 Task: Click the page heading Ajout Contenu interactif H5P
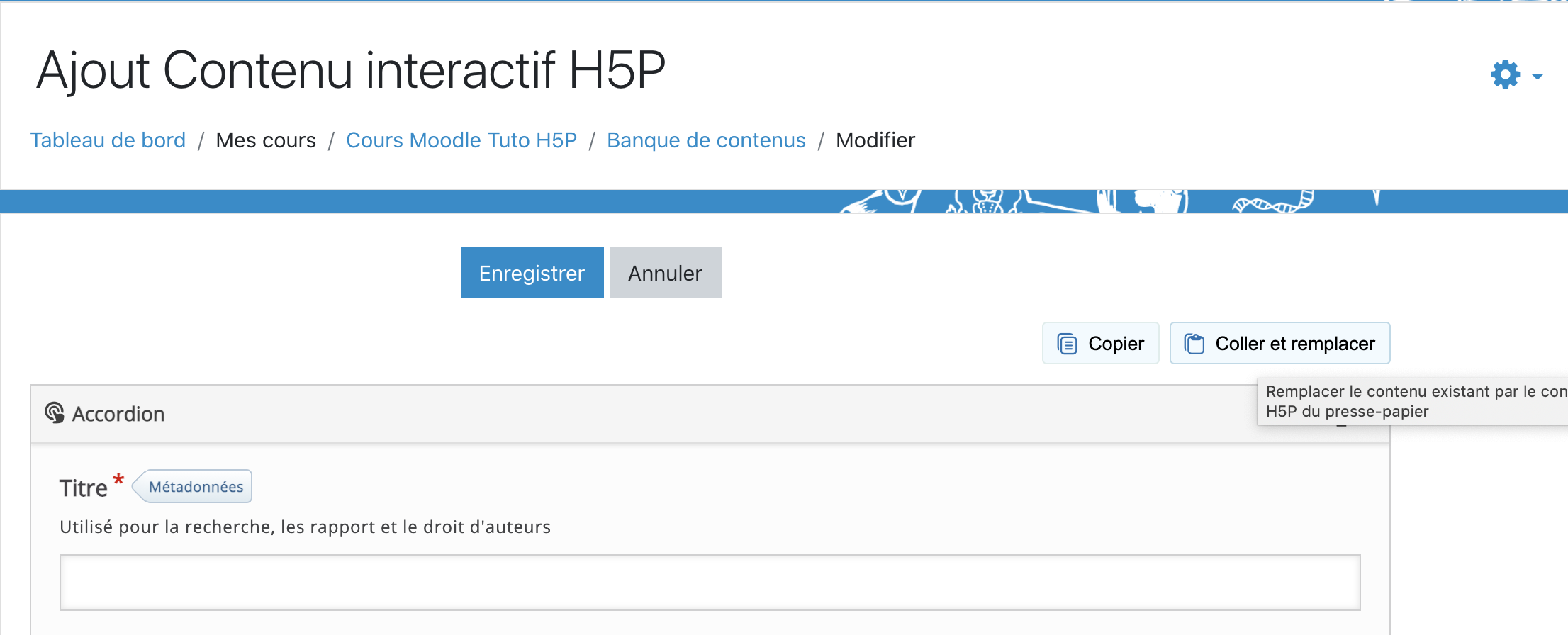click(351, 70)
